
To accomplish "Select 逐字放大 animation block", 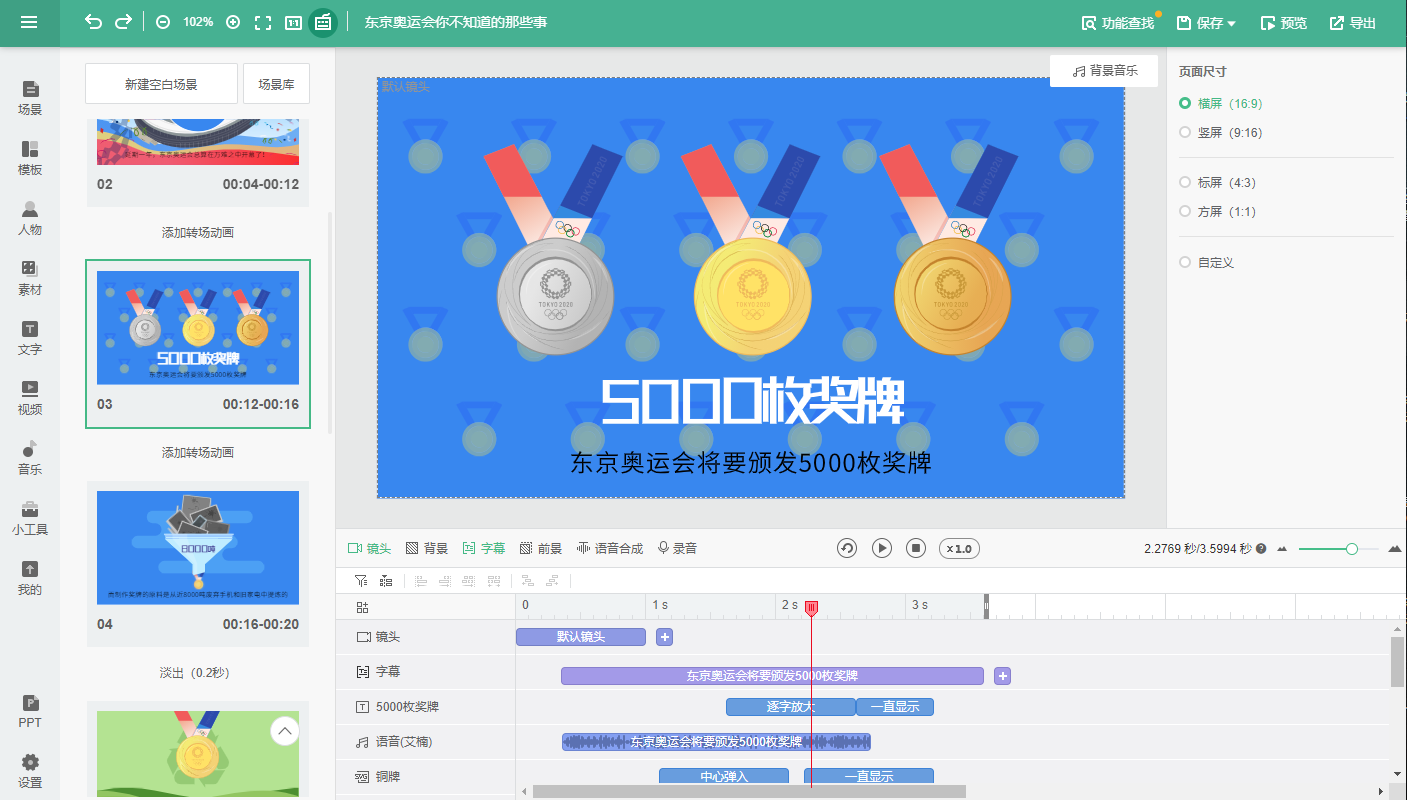I will 791,707.
